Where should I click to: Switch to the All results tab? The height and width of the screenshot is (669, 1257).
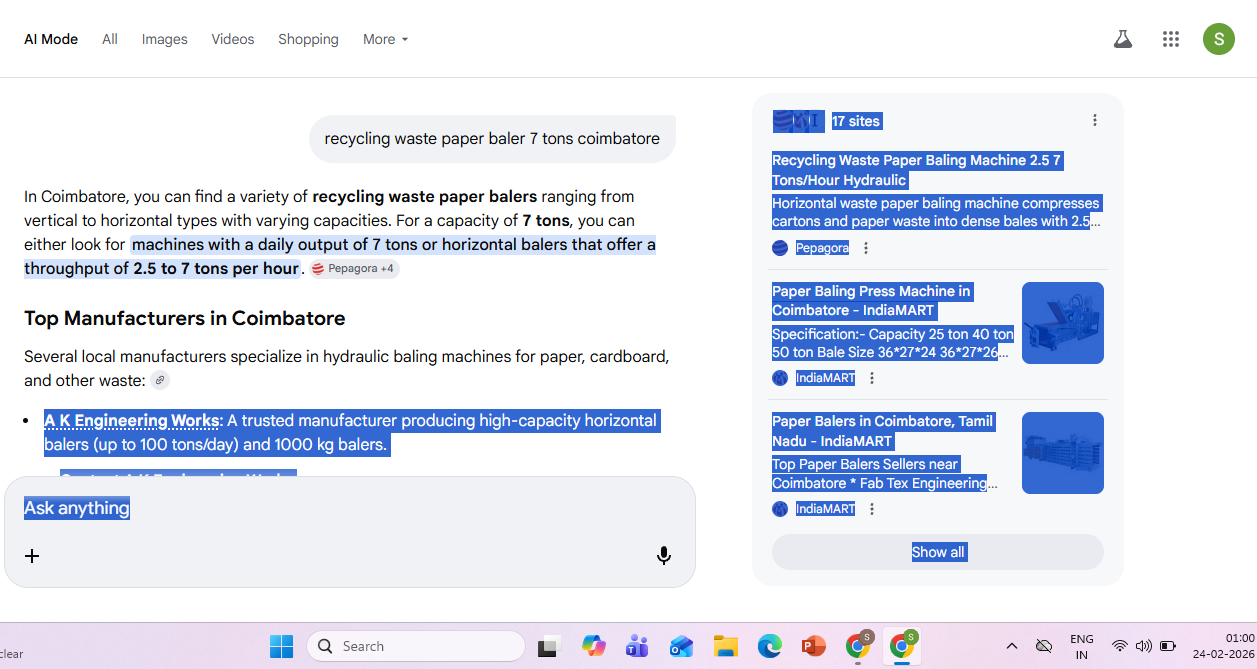point(110,39)
